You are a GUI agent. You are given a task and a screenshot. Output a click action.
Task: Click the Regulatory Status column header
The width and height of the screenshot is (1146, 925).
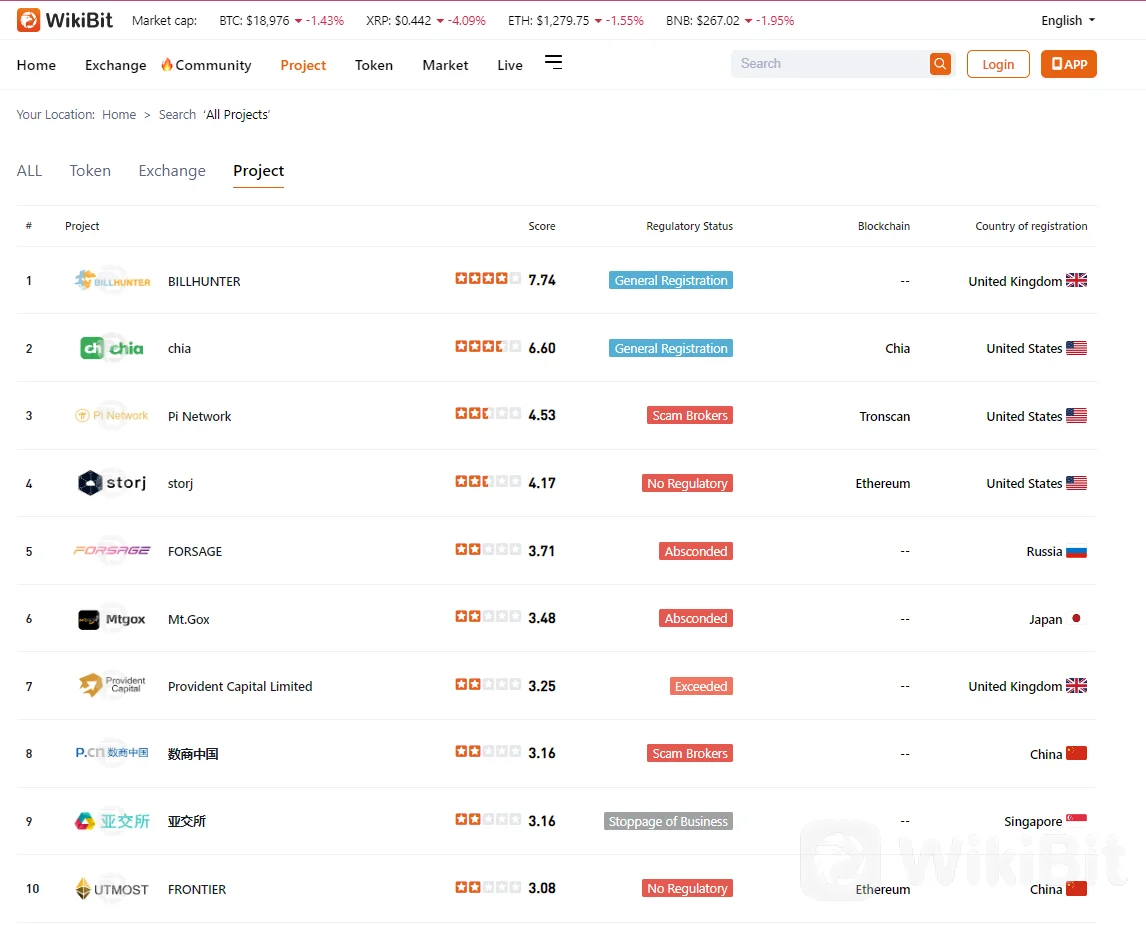[x=689, y=227]
